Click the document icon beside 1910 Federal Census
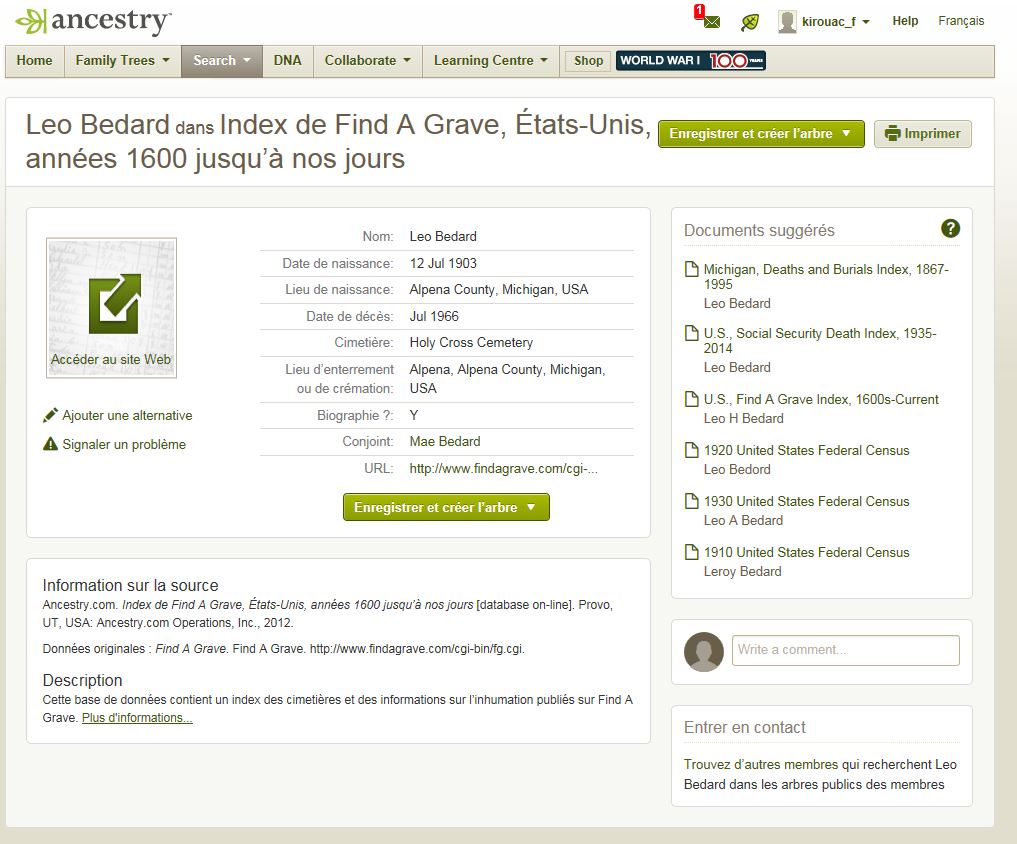The height and width of the screenshot is (844, 1017). click(x=691, y=552)
